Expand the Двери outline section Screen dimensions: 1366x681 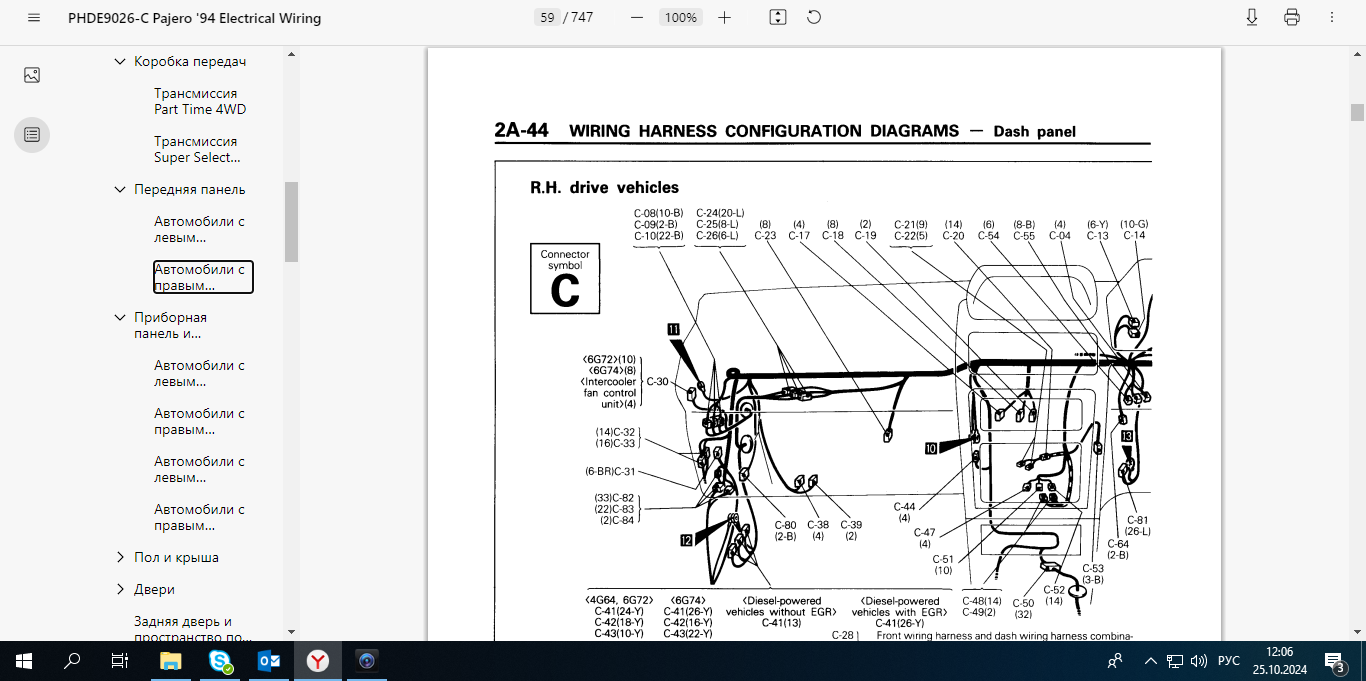[x=120, y=590]
